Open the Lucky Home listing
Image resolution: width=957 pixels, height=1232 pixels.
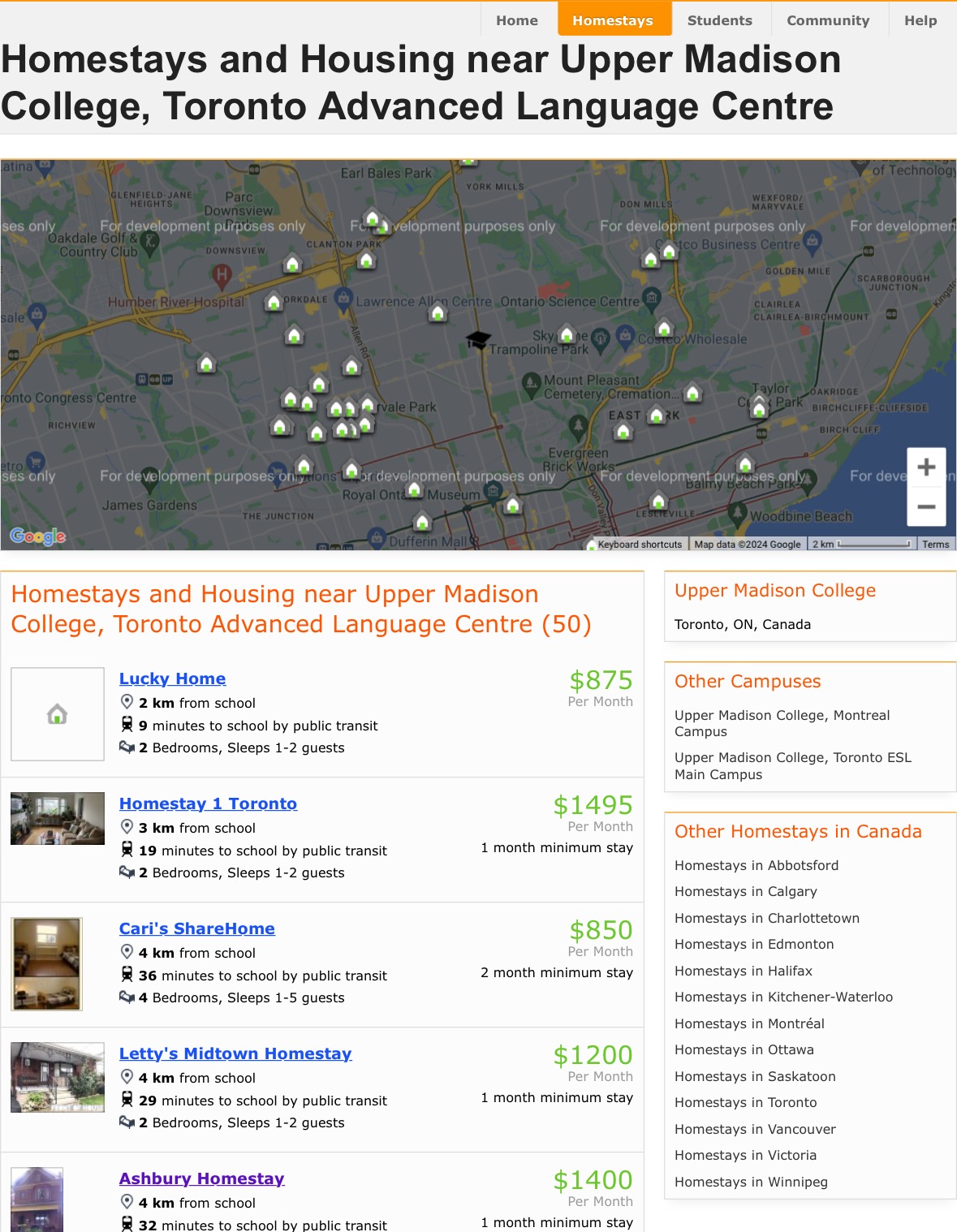coord(172,678)
